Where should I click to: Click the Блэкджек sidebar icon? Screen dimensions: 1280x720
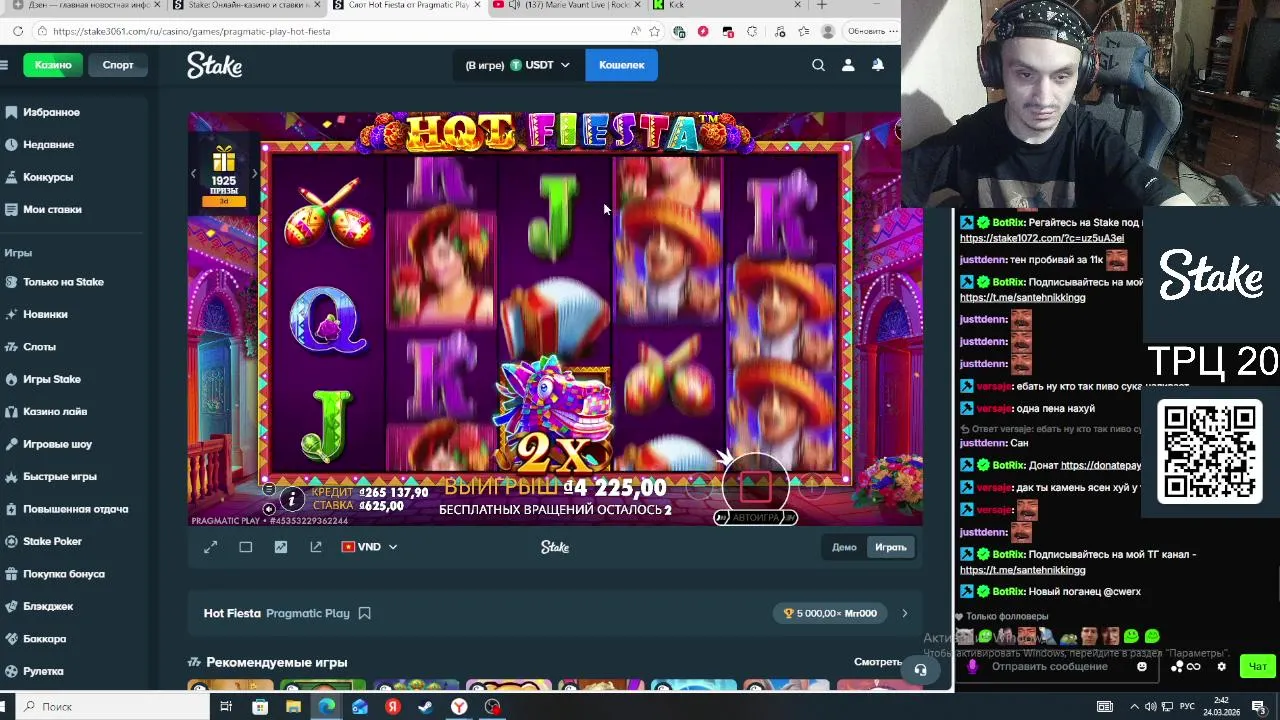[11, 606]
